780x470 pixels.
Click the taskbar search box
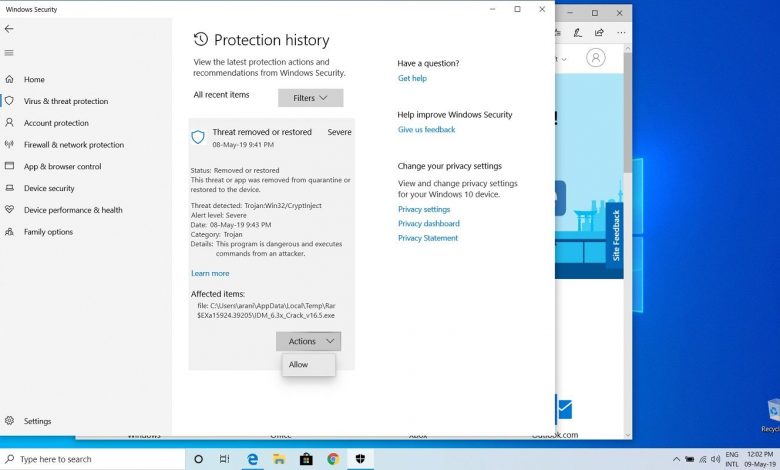tap(93, 459)
